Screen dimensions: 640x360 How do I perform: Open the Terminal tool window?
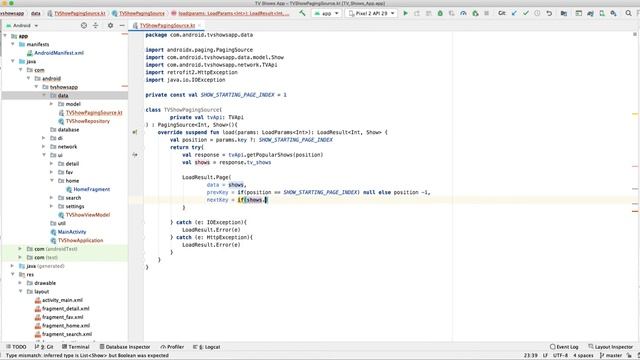[76, 347]
